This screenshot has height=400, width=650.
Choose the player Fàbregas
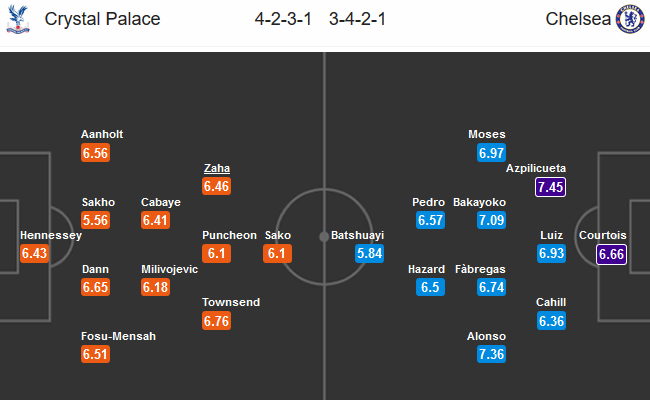[x=480, y=269]
